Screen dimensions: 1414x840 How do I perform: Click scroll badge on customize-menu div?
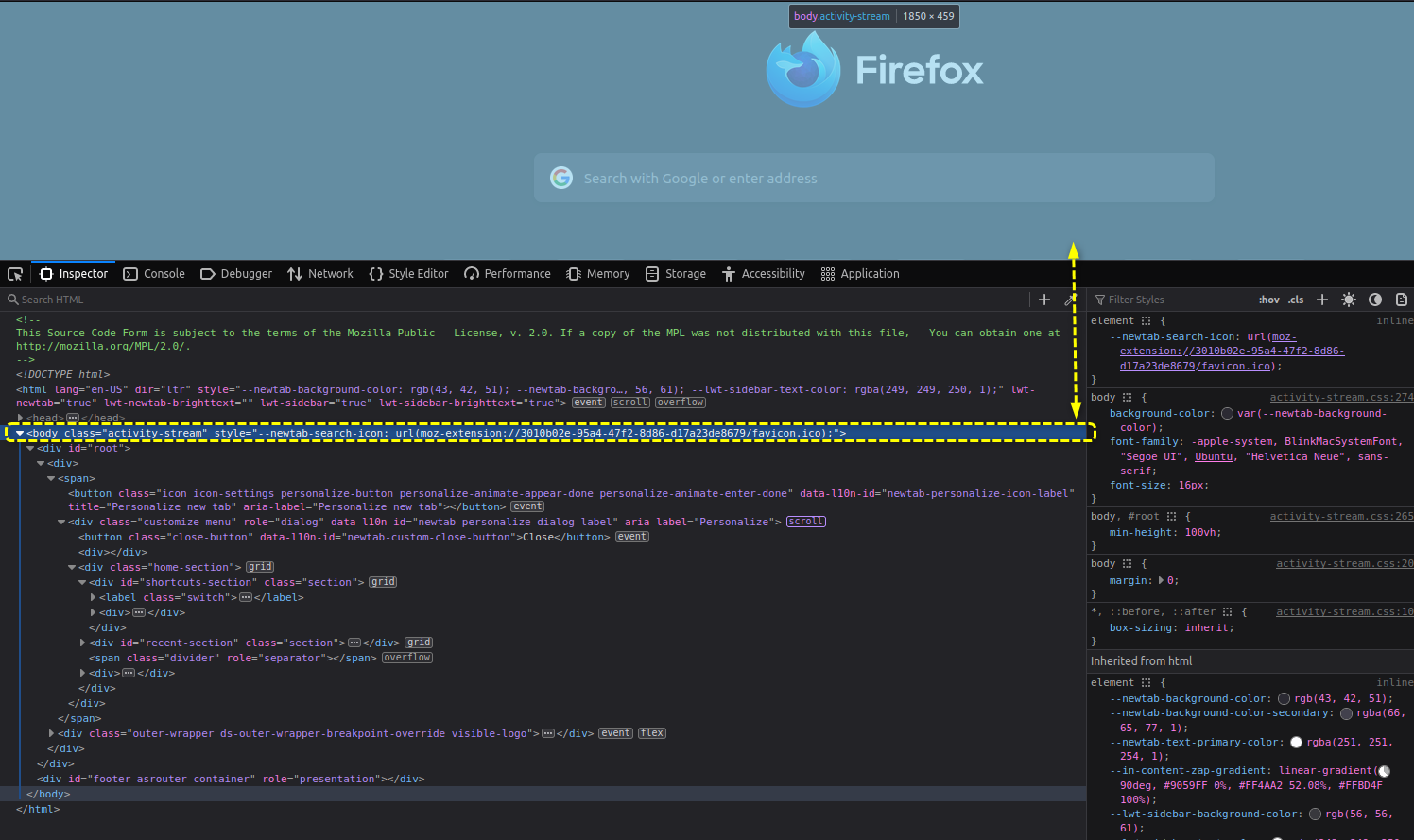pyautogui.click(x=806, y=522)
